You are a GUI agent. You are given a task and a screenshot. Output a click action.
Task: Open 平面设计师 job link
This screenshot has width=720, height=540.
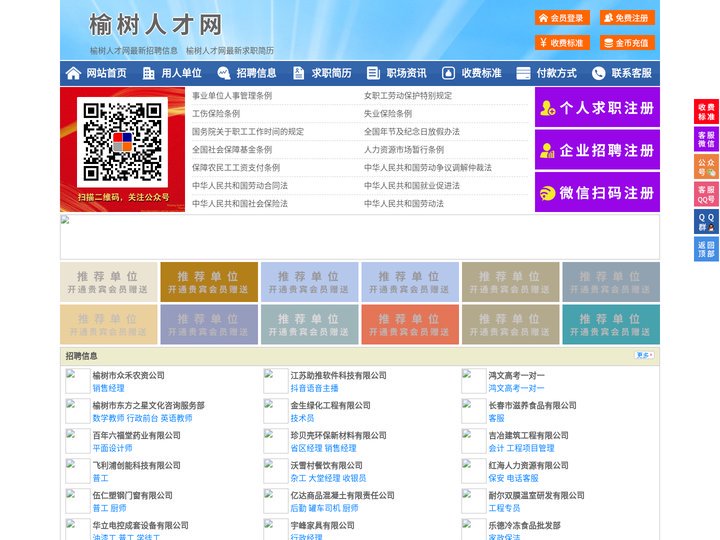tap(112, 448)
